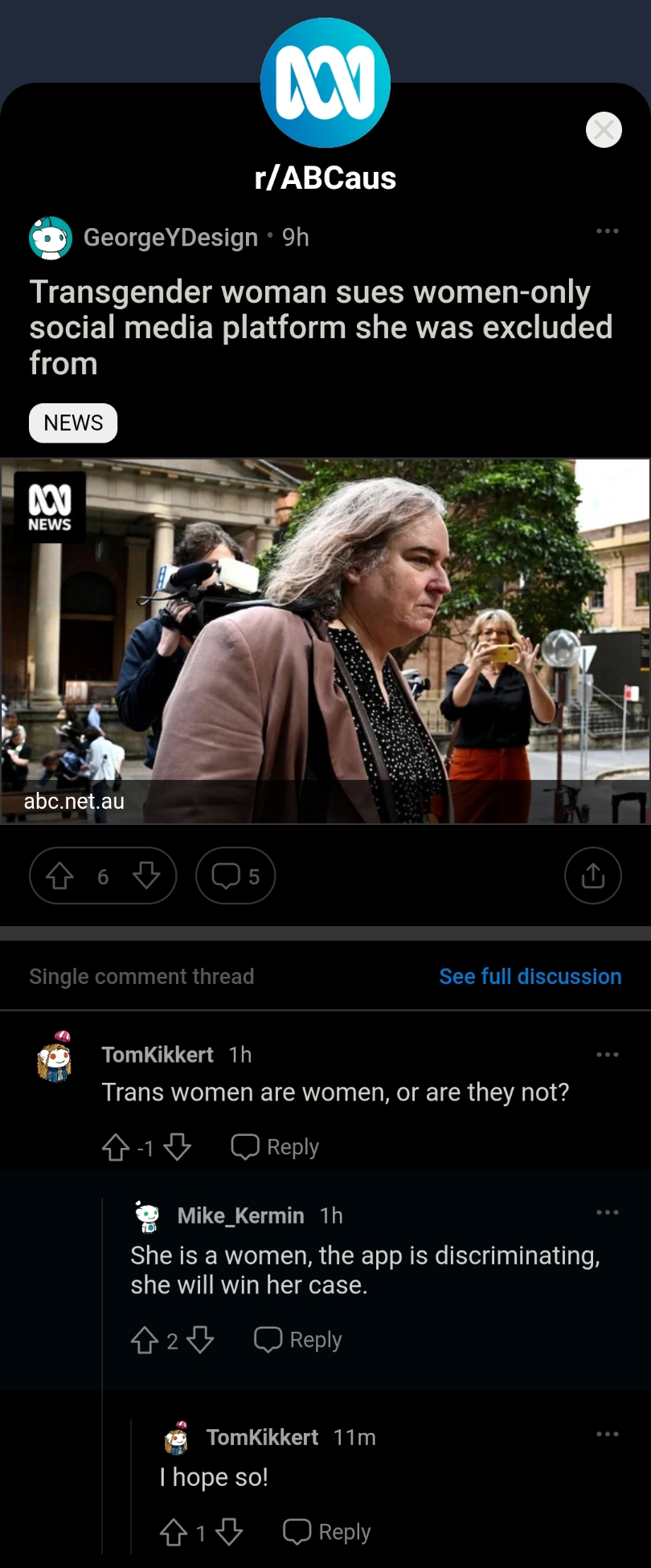Open the abc.net.au article thumbnail

click(x=325, y=641)
